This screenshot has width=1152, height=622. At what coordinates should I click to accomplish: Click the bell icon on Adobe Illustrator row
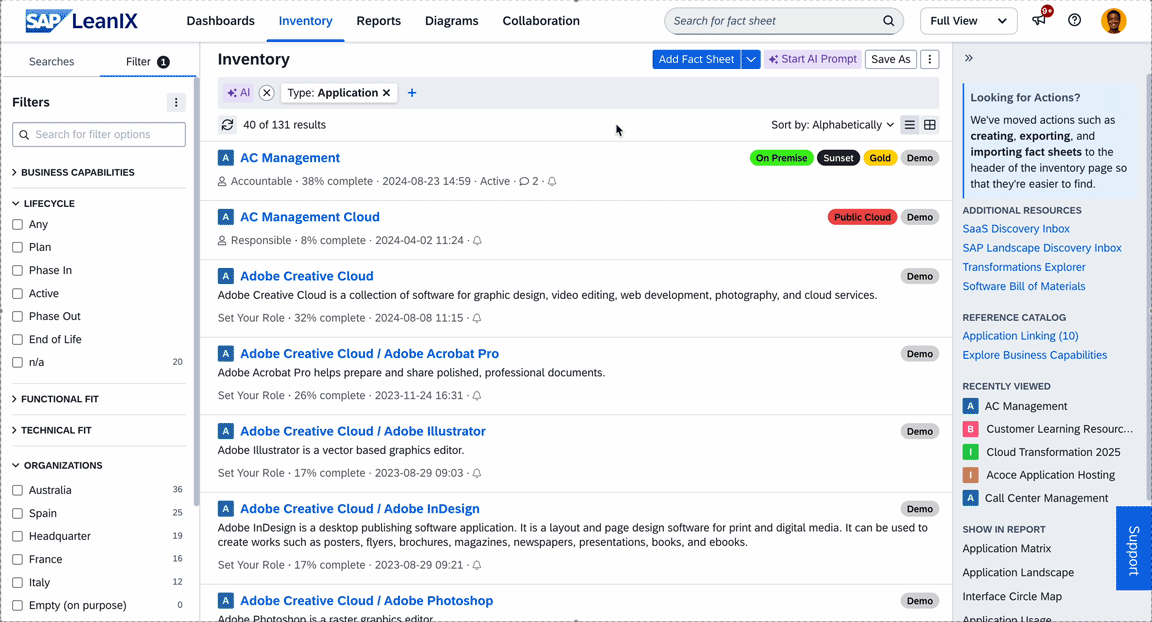coord(477,473)
